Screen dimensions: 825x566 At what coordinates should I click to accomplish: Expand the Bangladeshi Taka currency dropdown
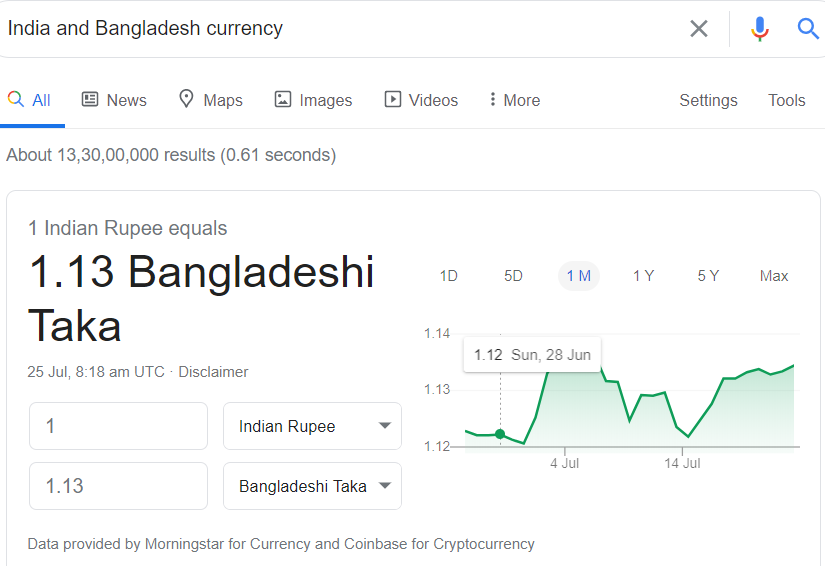[313, 486]
